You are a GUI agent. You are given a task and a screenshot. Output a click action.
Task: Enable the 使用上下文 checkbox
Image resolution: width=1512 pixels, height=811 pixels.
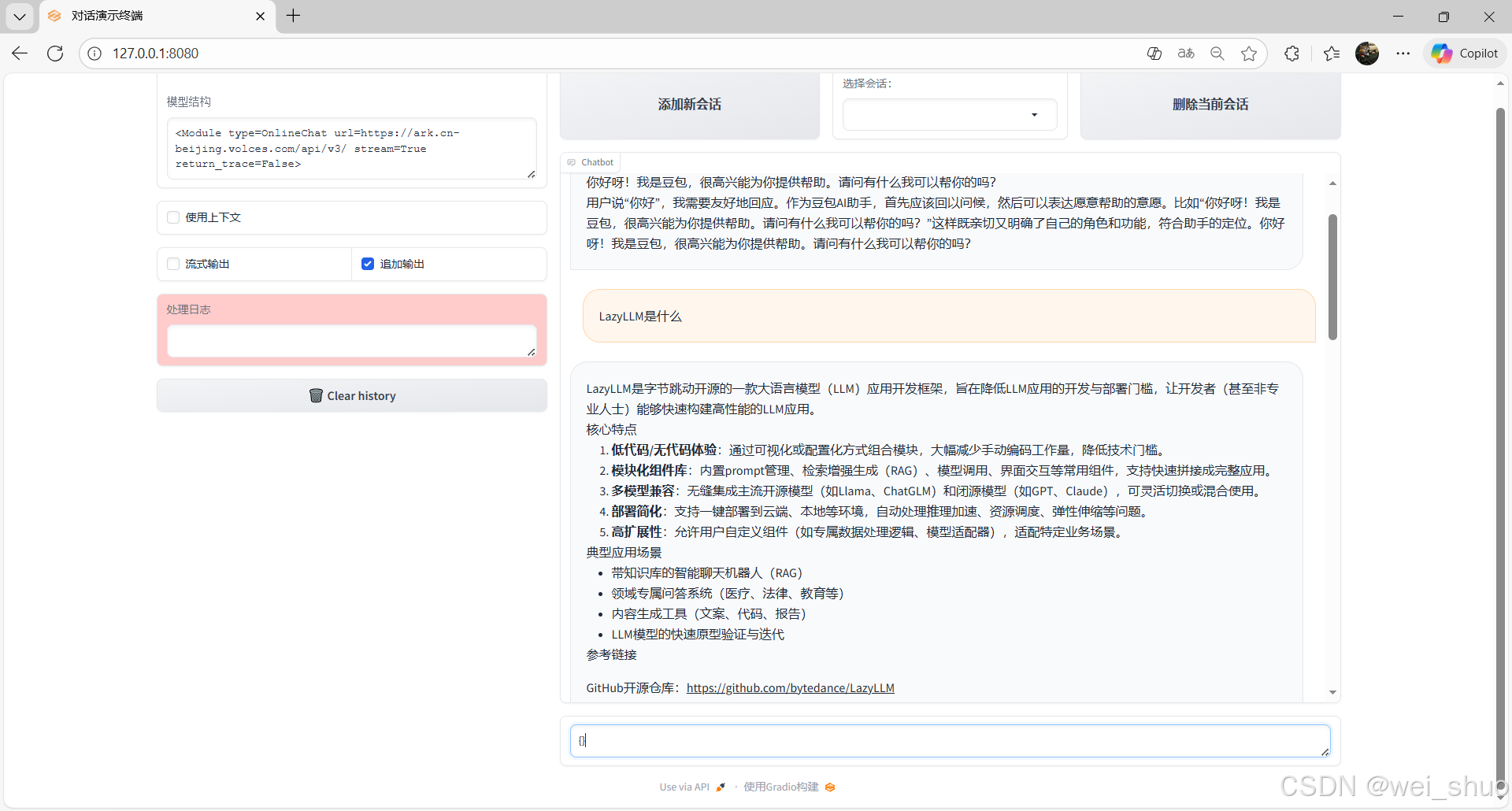173,217
